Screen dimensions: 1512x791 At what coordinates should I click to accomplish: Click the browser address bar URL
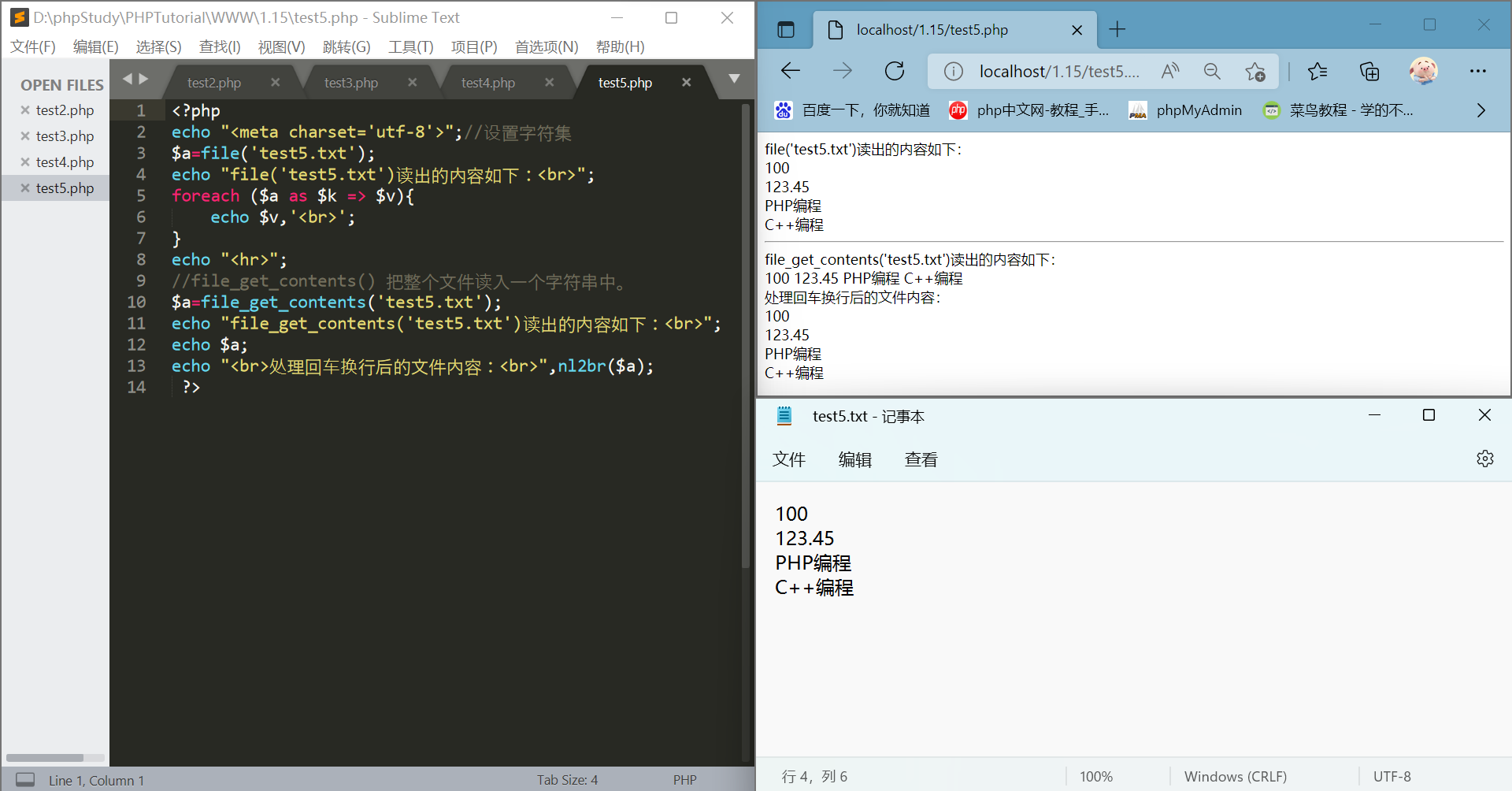(x=1059, y=72)
